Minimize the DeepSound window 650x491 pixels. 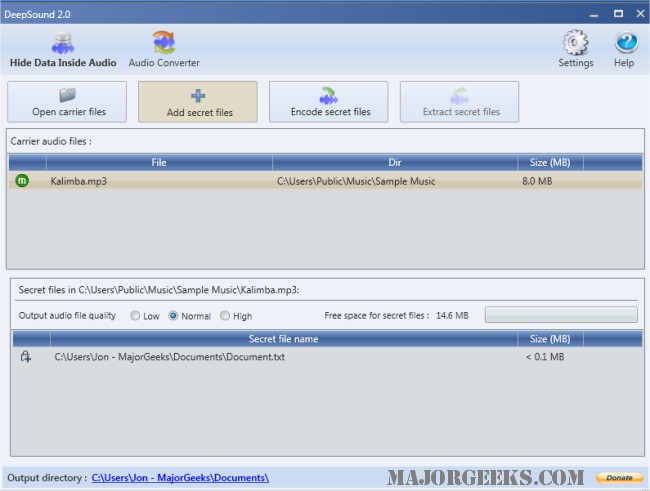[x=594, y=14]
